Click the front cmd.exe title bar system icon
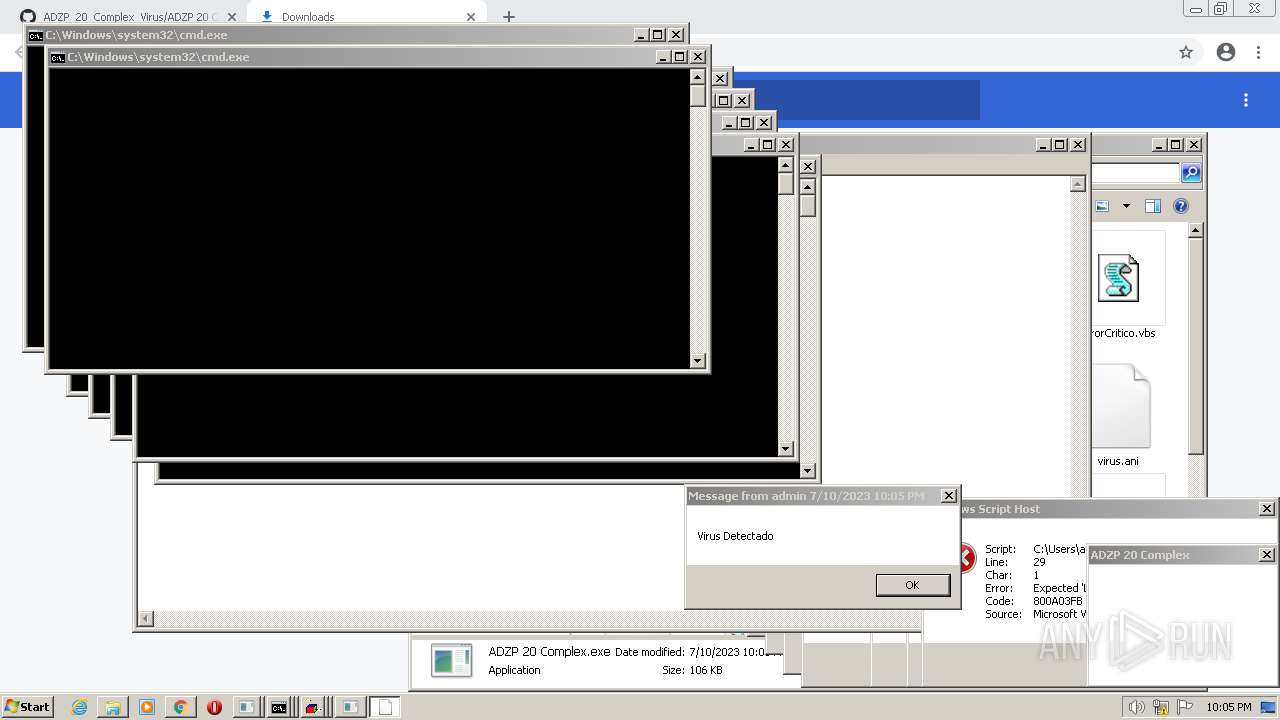The width and height of the screenshot is (1280, 720). (x=58, y=57)
